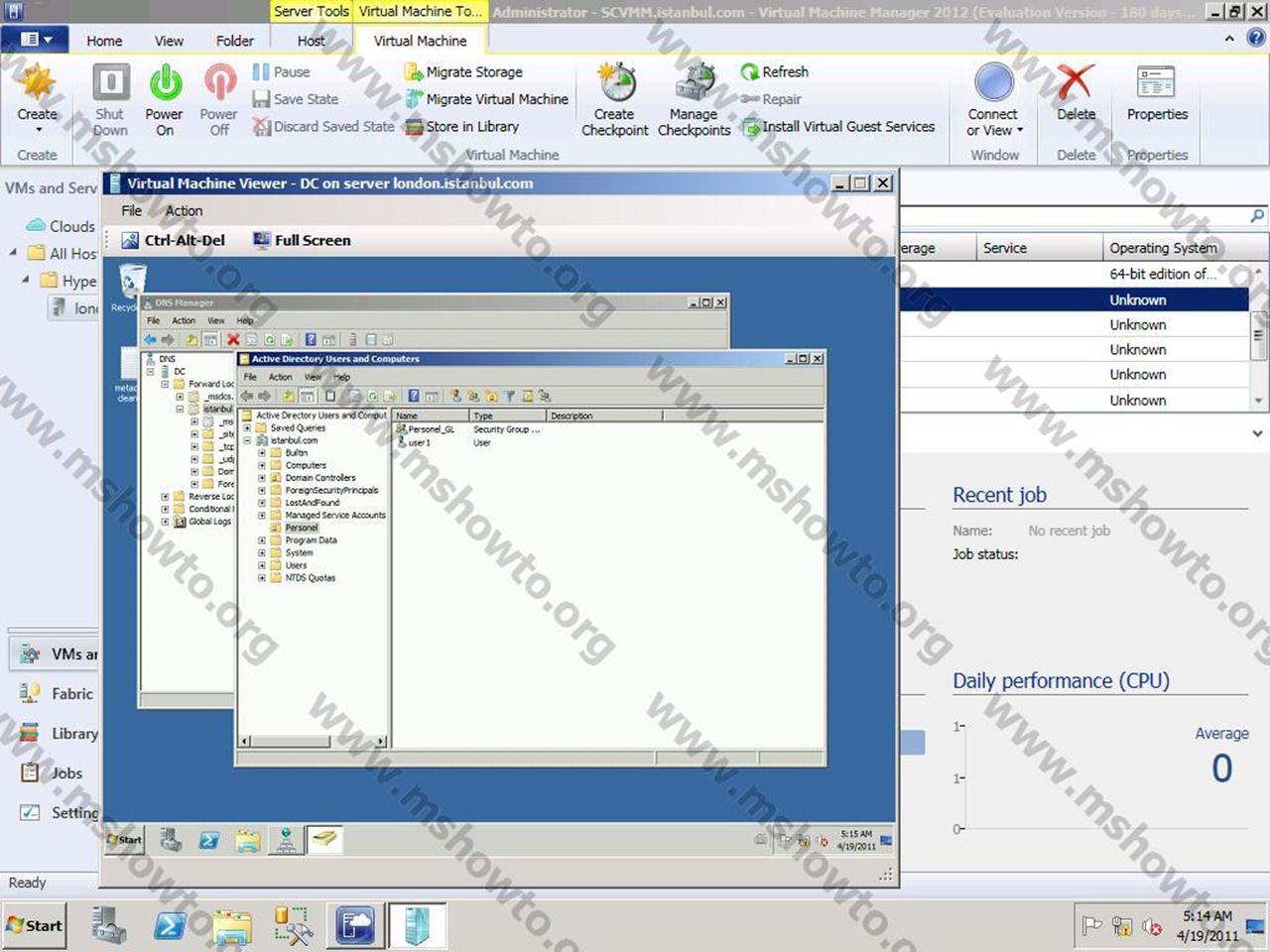Open the VMM help icon
The image size is (1270, 952).
(1256, 39)
